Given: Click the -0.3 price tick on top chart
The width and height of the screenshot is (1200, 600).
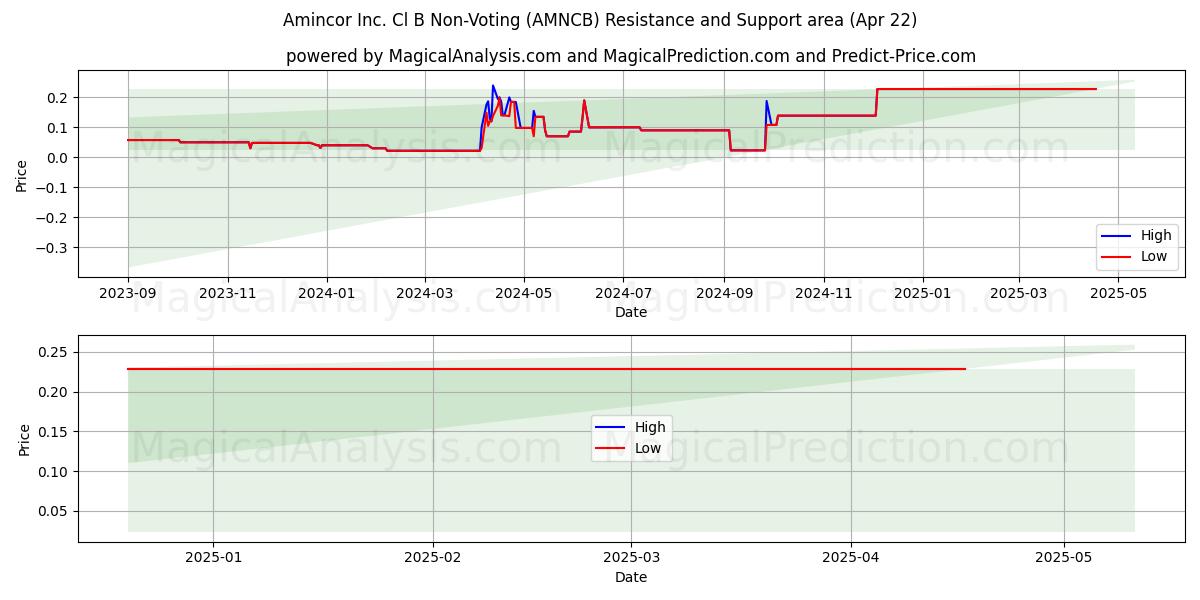Looking at the screenshot, I should 54,248.
